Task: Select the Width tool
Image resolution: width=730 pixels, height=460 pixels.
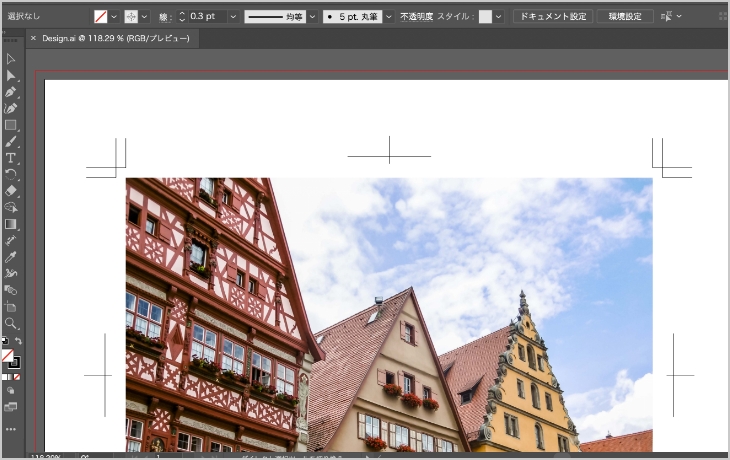Action: pyautogui.click(x=11, y=240)
